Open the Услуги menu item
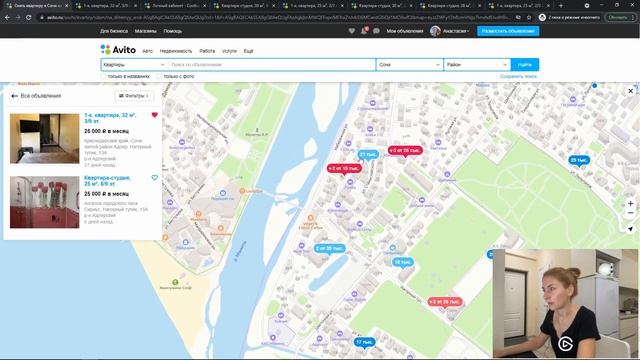This screenshot has height=360, width=640. pyautogui.click(x=229, y=51)
